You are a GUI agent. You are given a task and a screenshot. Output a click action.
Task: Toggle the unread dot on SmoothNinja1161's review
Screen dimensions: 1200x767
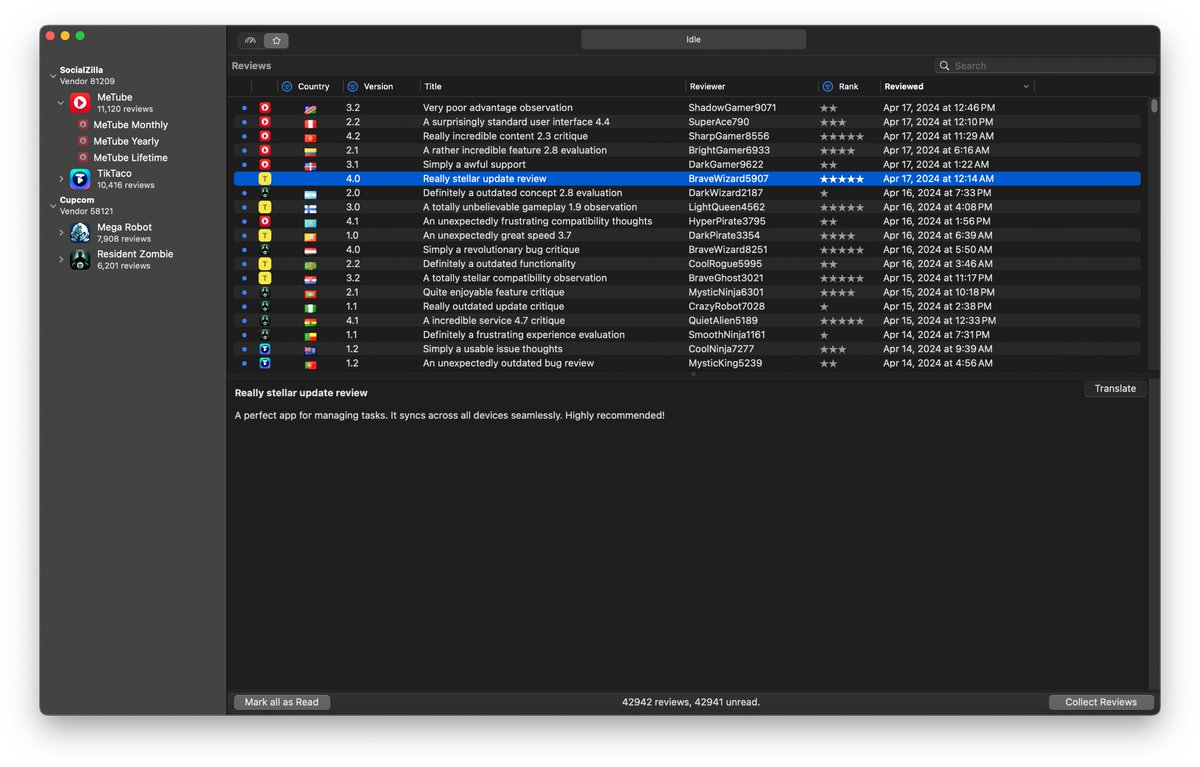pos(244,335)
